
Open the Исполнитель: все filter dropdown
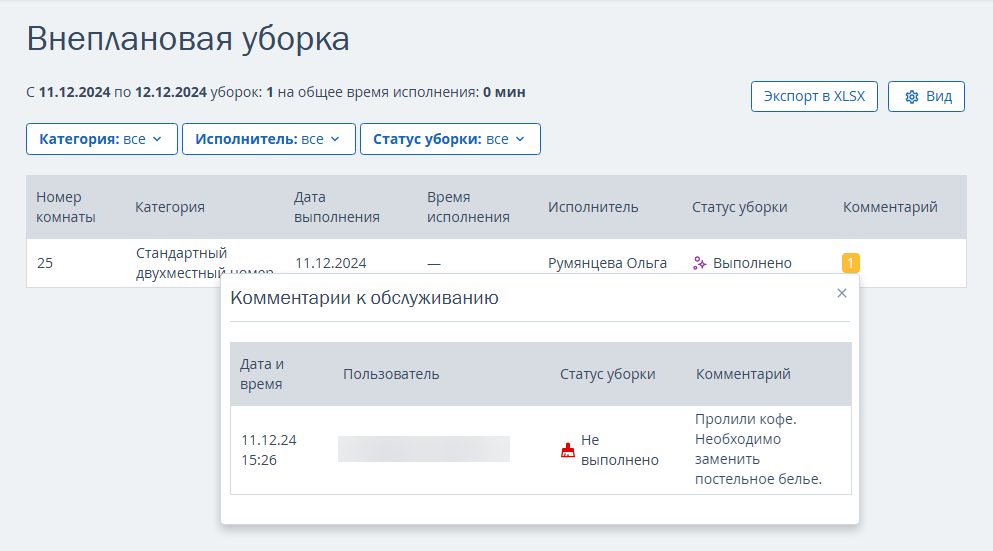point(269,139)
